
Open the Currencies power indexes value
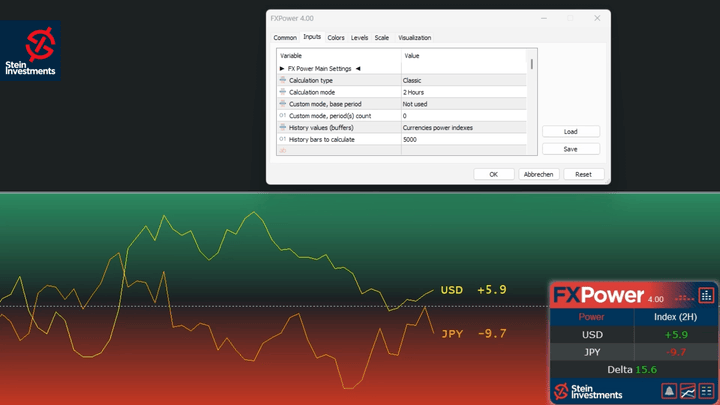(464, 128)
